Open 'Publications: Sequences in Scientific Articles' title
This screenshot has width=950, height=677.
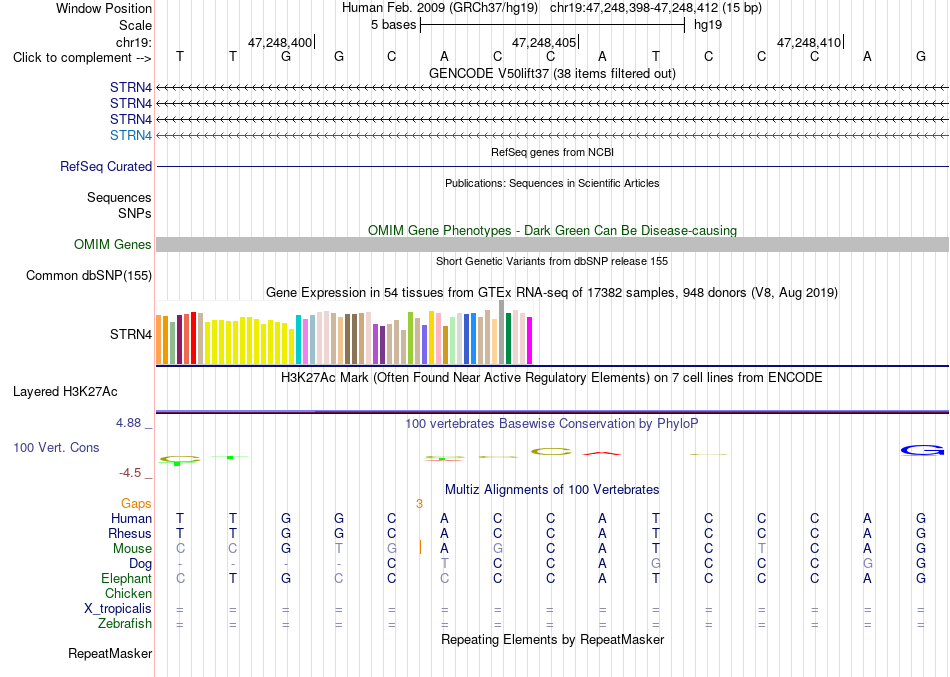(x=552, y=183)
